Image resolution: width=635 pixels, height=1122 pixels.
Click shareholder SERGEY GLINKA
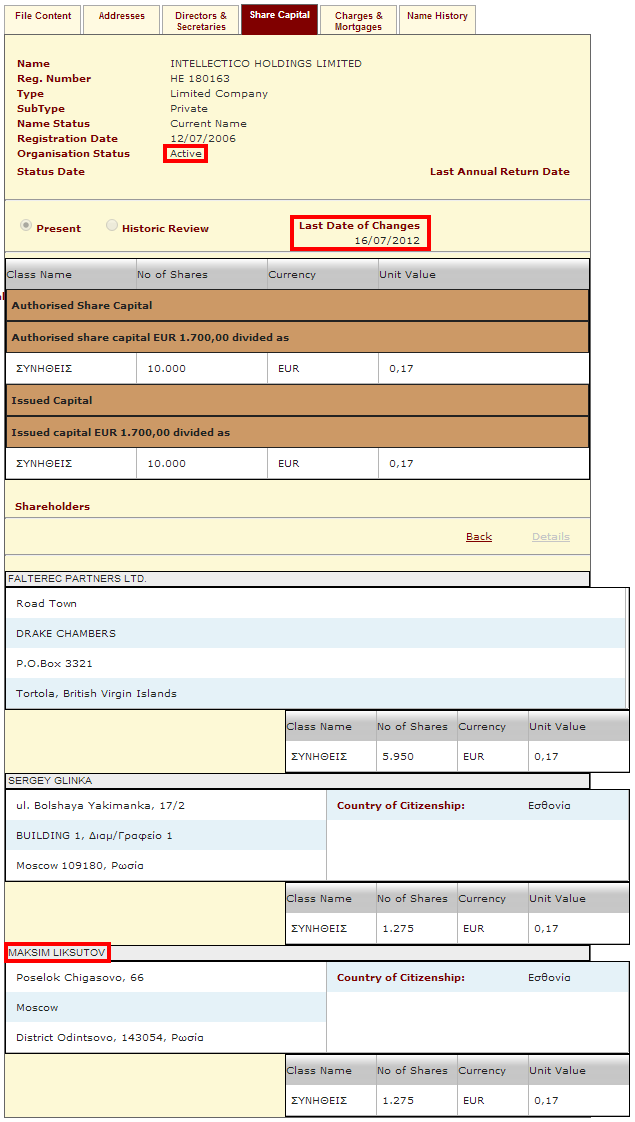pos(49,781)
